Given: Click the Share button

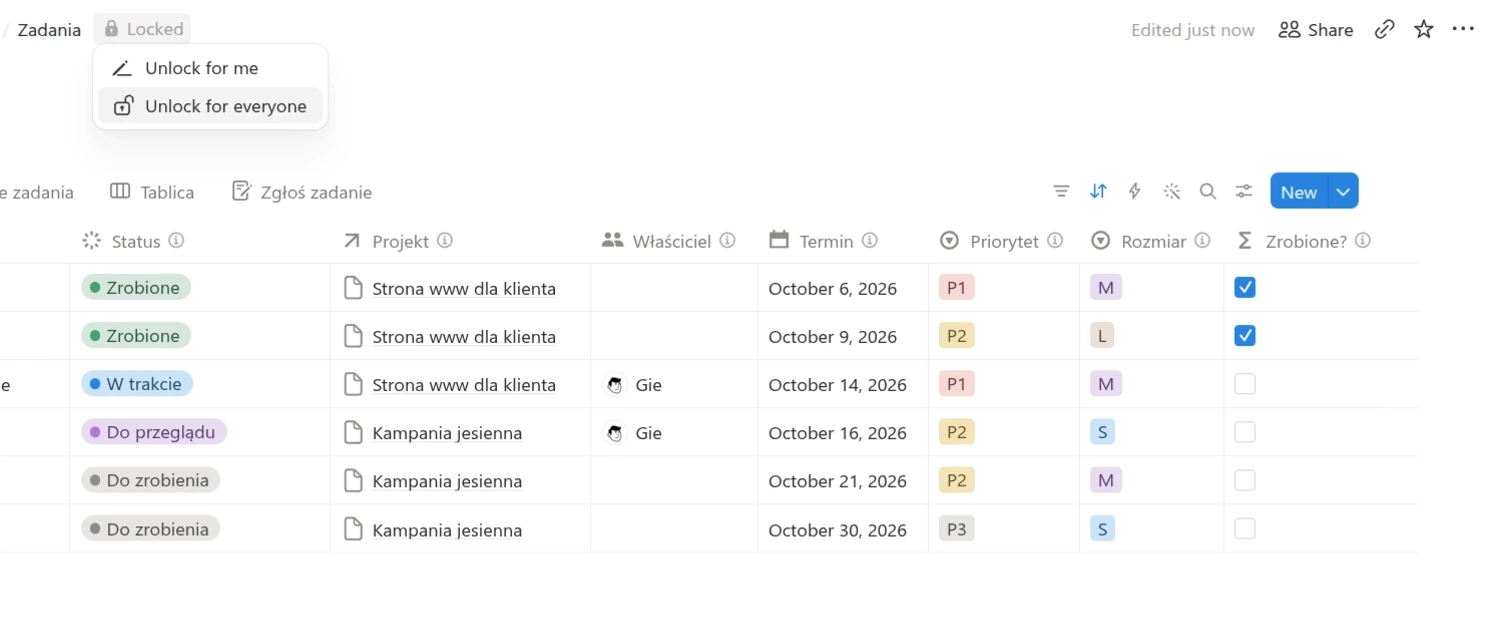Looking at the screenshot, I should point(1316,30).
